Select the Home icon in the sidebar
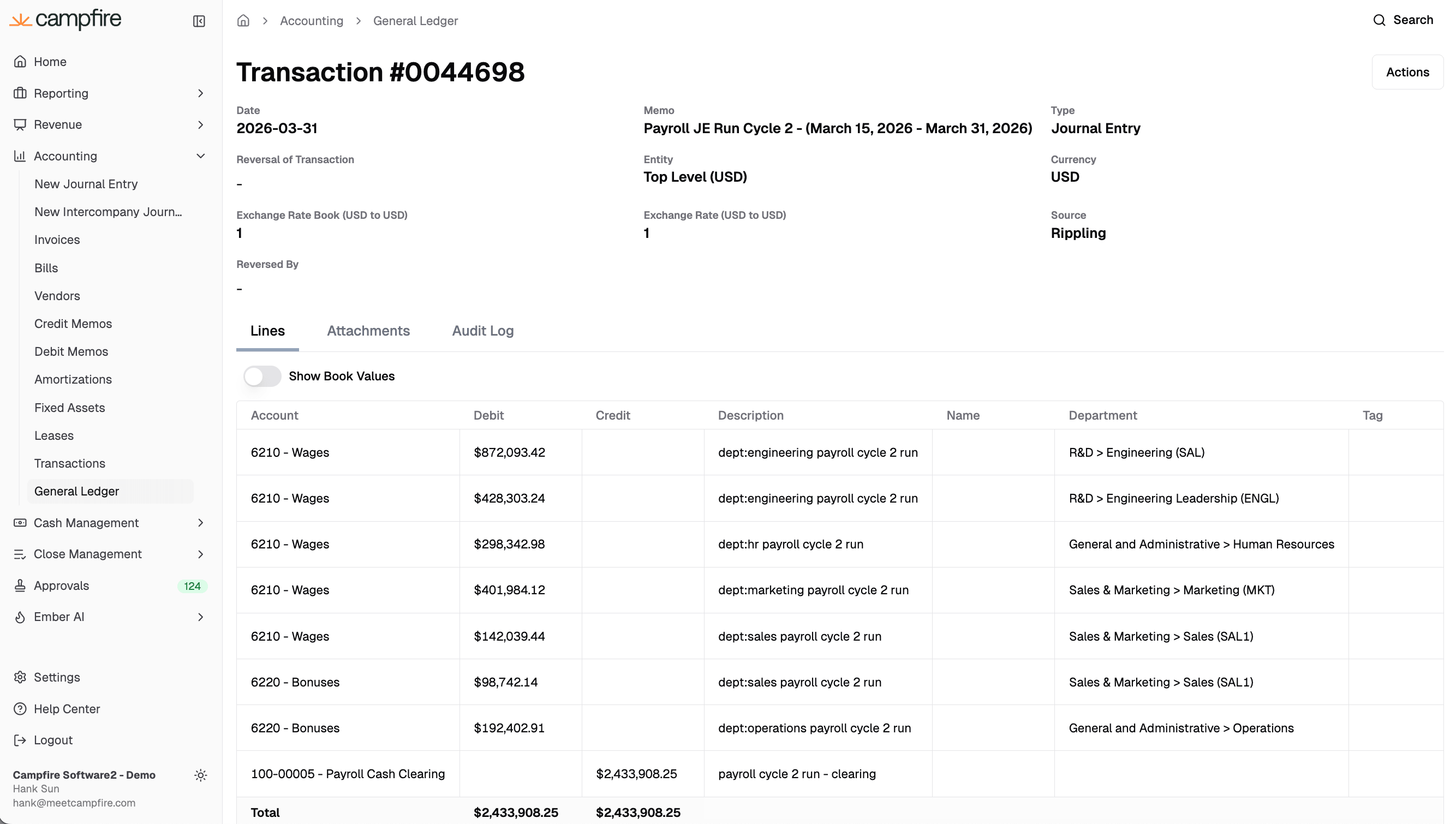1456x824 pixels. click(x=20, y=61)
